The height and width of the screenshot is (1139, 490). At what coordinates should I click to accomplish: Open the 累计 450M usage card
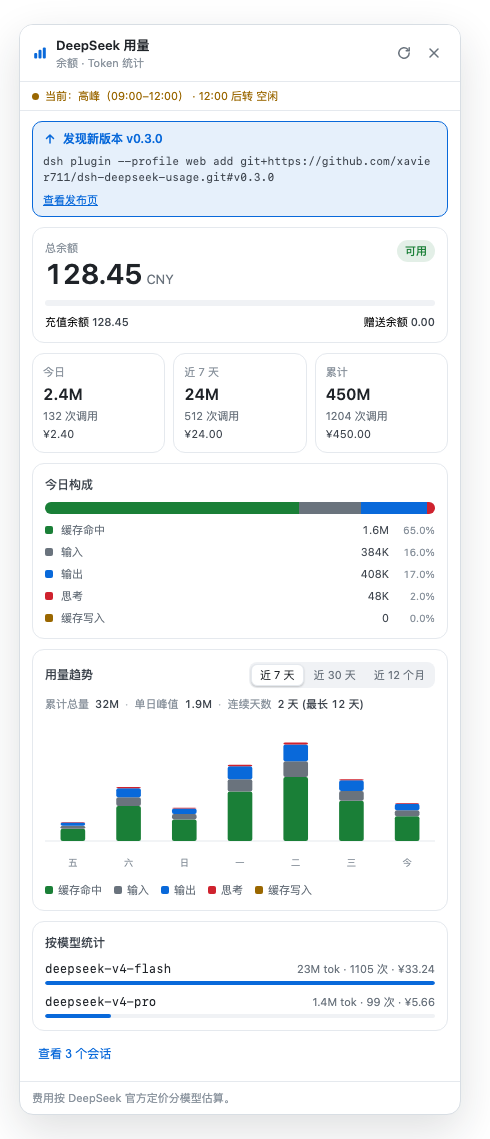pos(381,403)
